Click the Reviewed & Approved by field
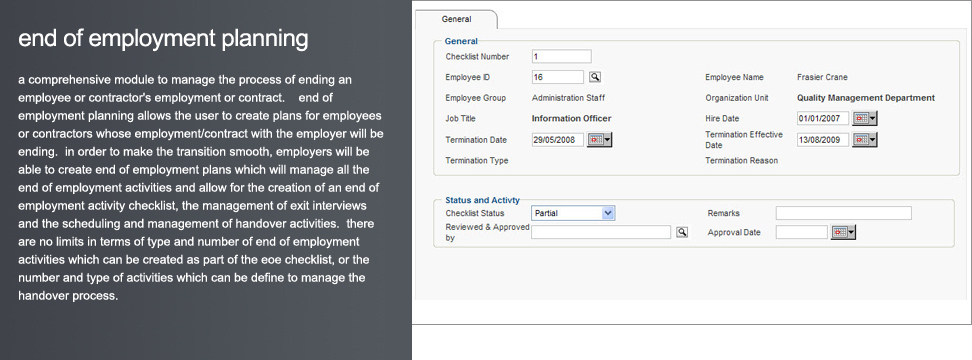The width and height of the screenshot is (972, 360). tap(601, 232)
